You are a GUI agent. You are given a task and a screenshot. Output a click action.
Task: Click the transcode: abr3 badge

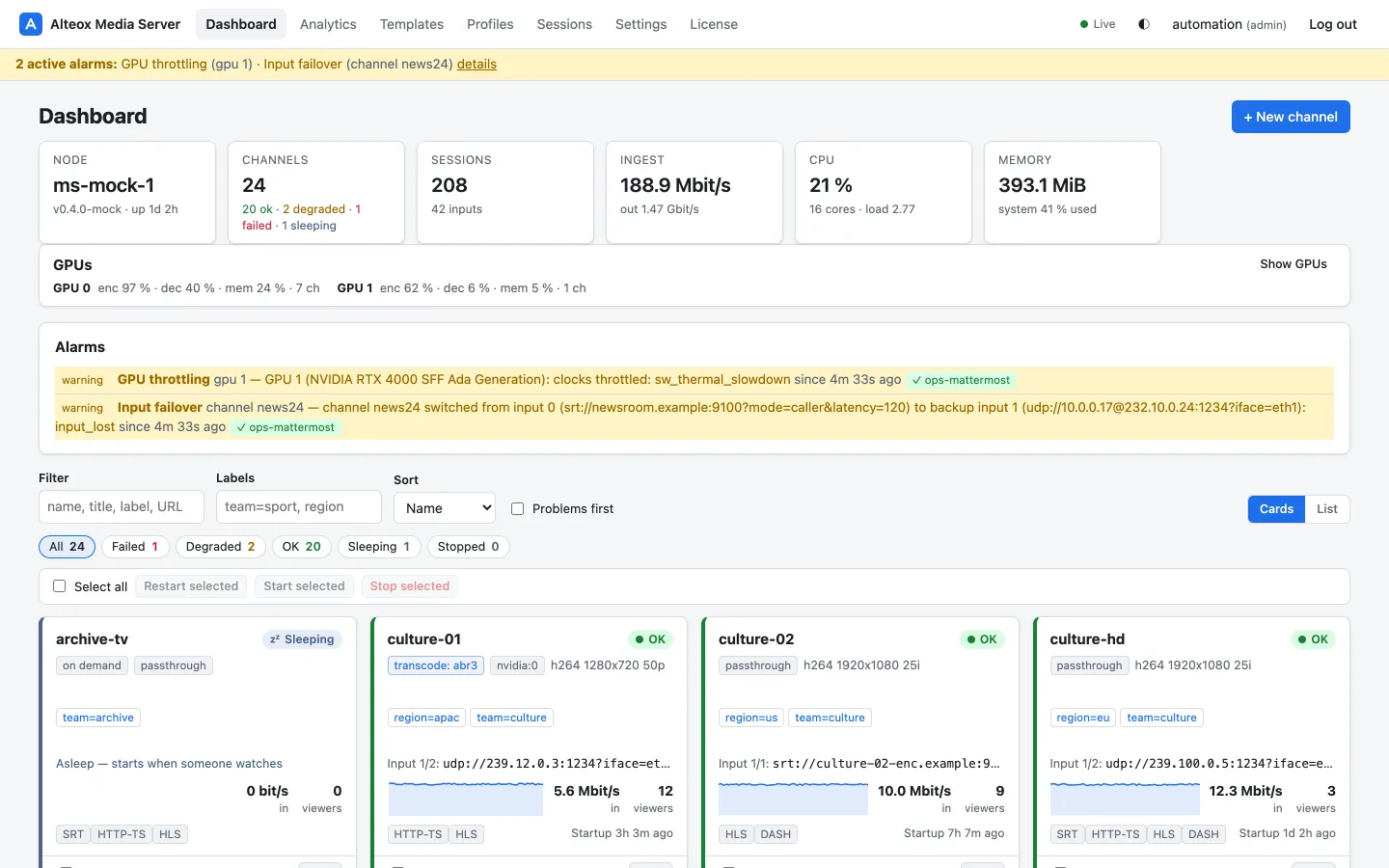436,665
